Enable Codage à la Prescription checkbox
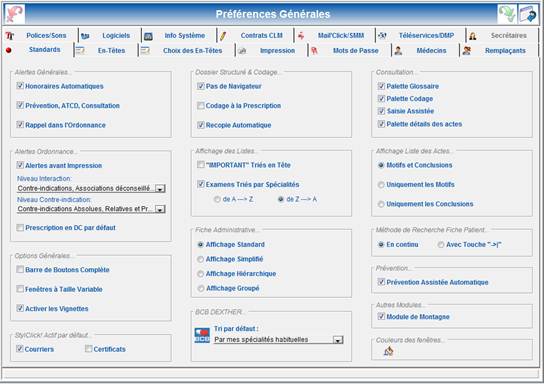The image size is (544, 384). click(201, 105)
